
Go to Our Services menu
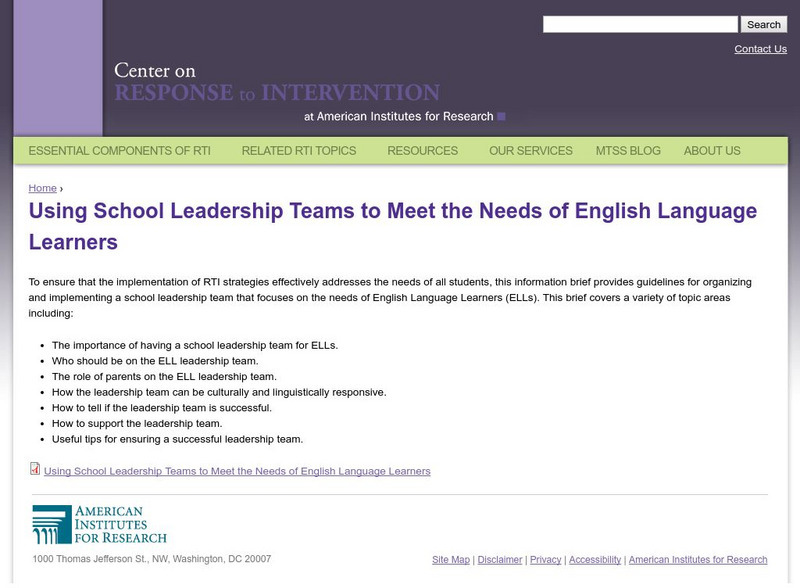click(531, 151)
